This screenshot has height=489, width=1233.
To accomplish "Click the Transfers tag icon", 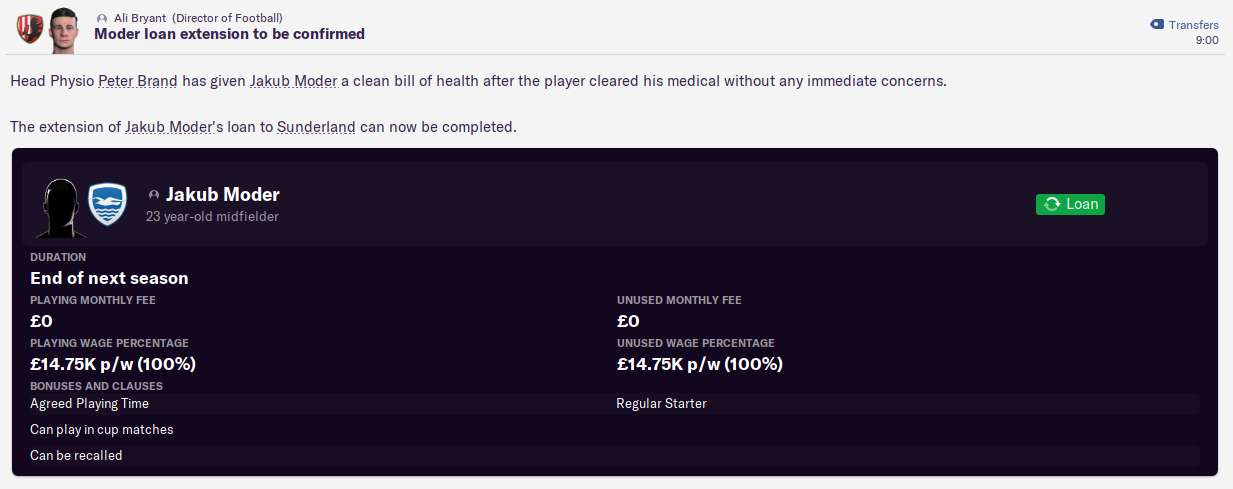I will (1157, 24).
